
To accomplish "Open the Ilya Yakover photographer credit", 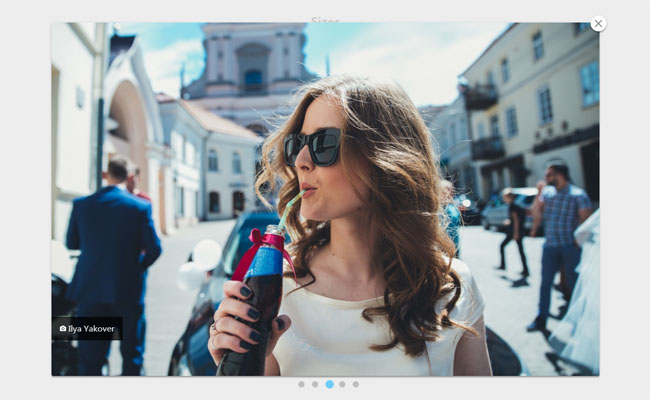I will (91, 328).
